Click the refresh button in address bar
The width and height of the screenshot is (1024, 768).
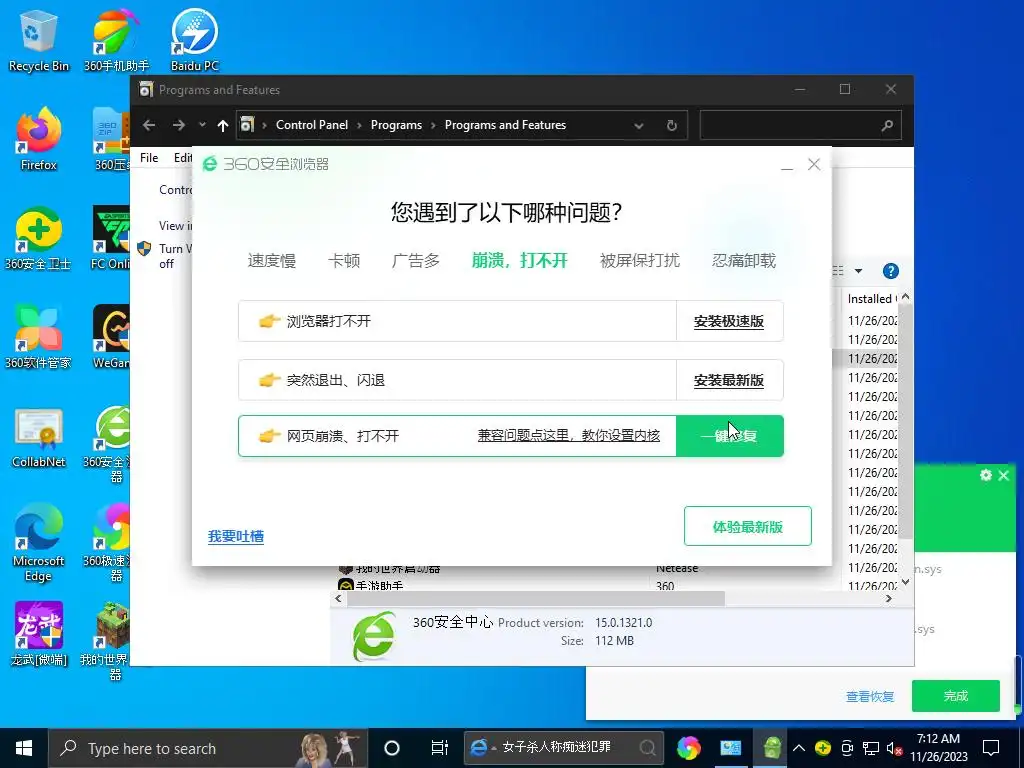(671, 125)
